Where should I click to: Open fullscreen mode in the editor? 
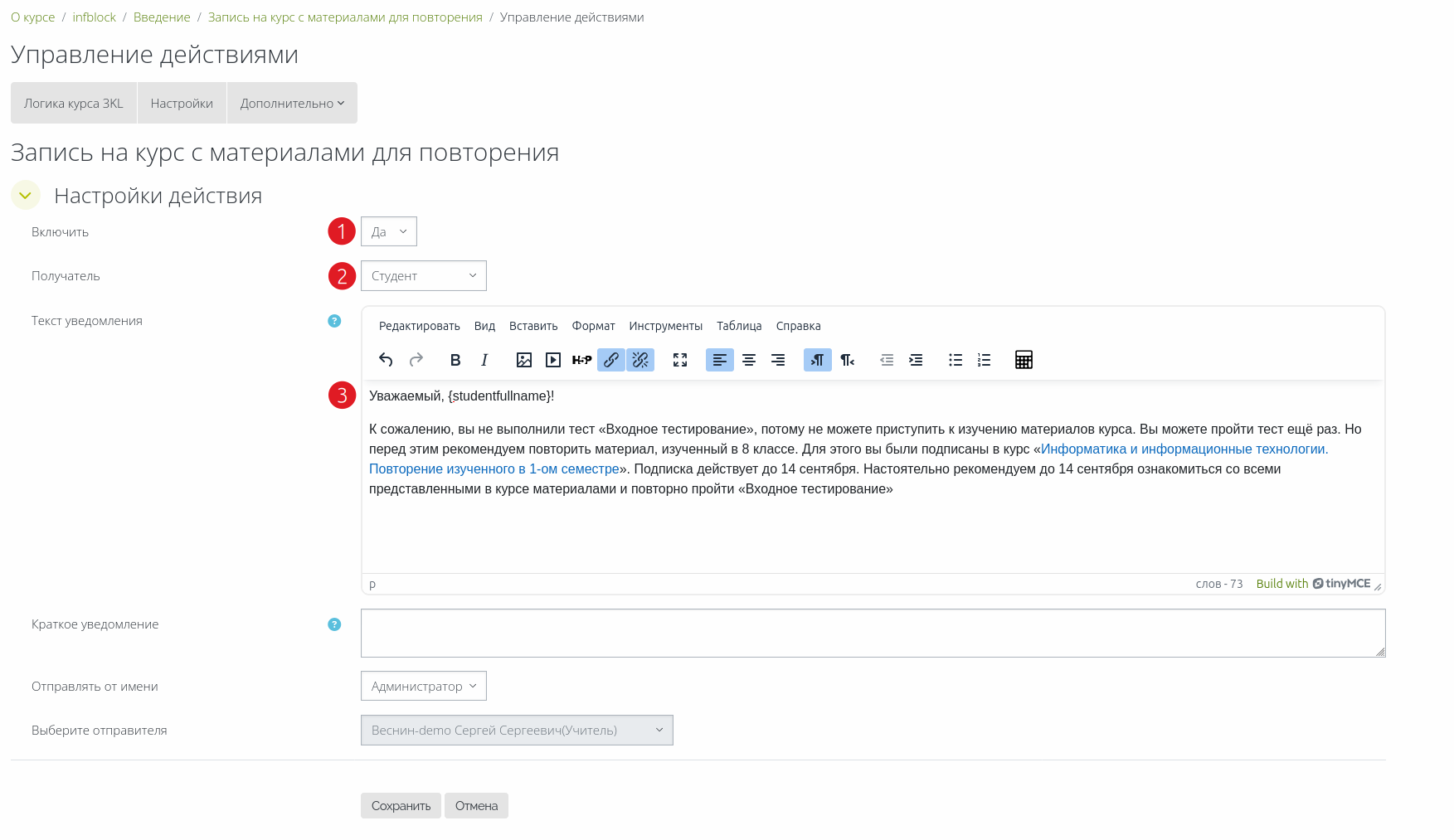(x=680, y=360)
